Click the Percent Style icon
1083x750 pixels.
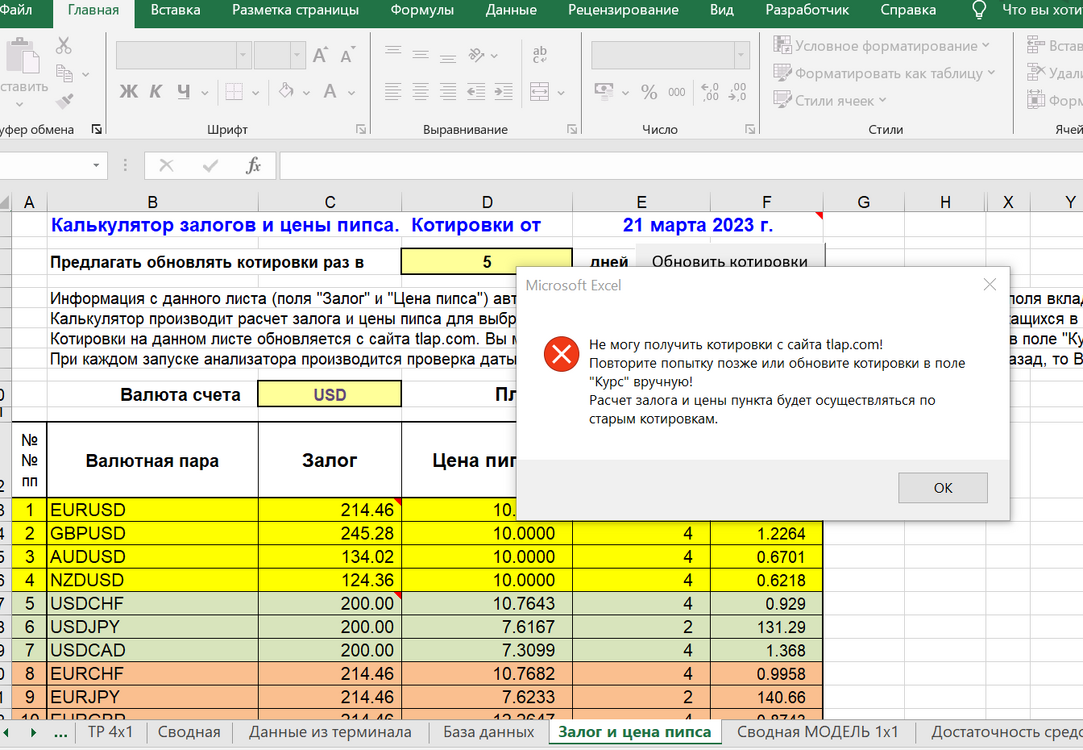(649, 92)
